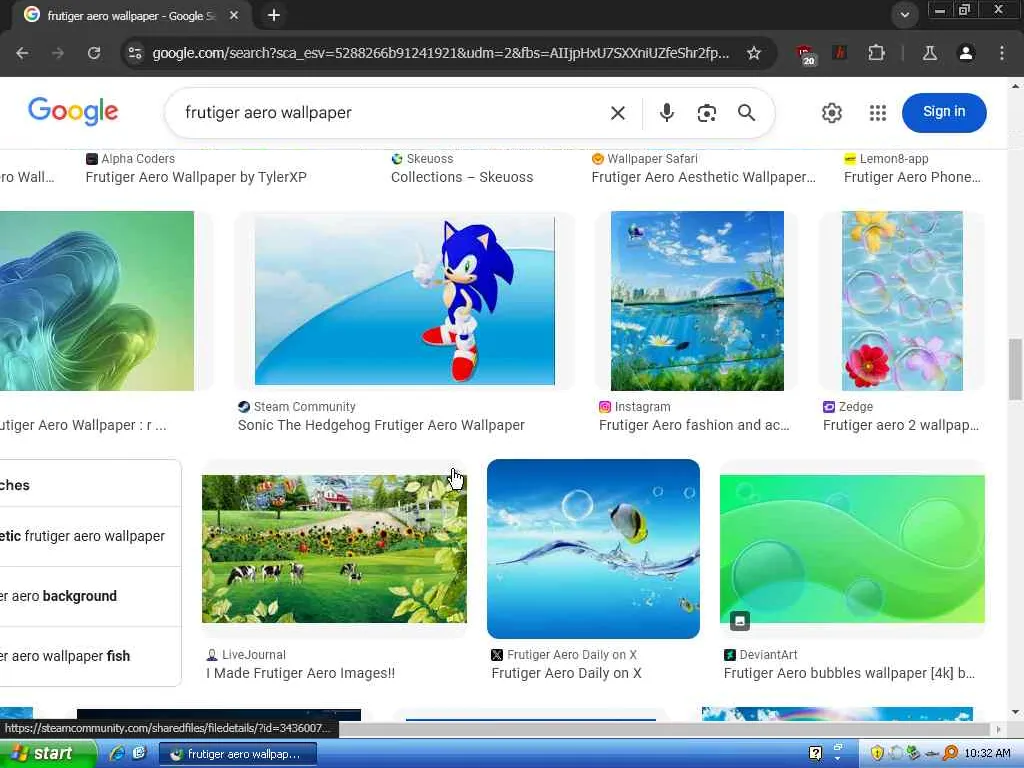Open the Zedge bubbles and flowers thumbnail

click(902, 301)
